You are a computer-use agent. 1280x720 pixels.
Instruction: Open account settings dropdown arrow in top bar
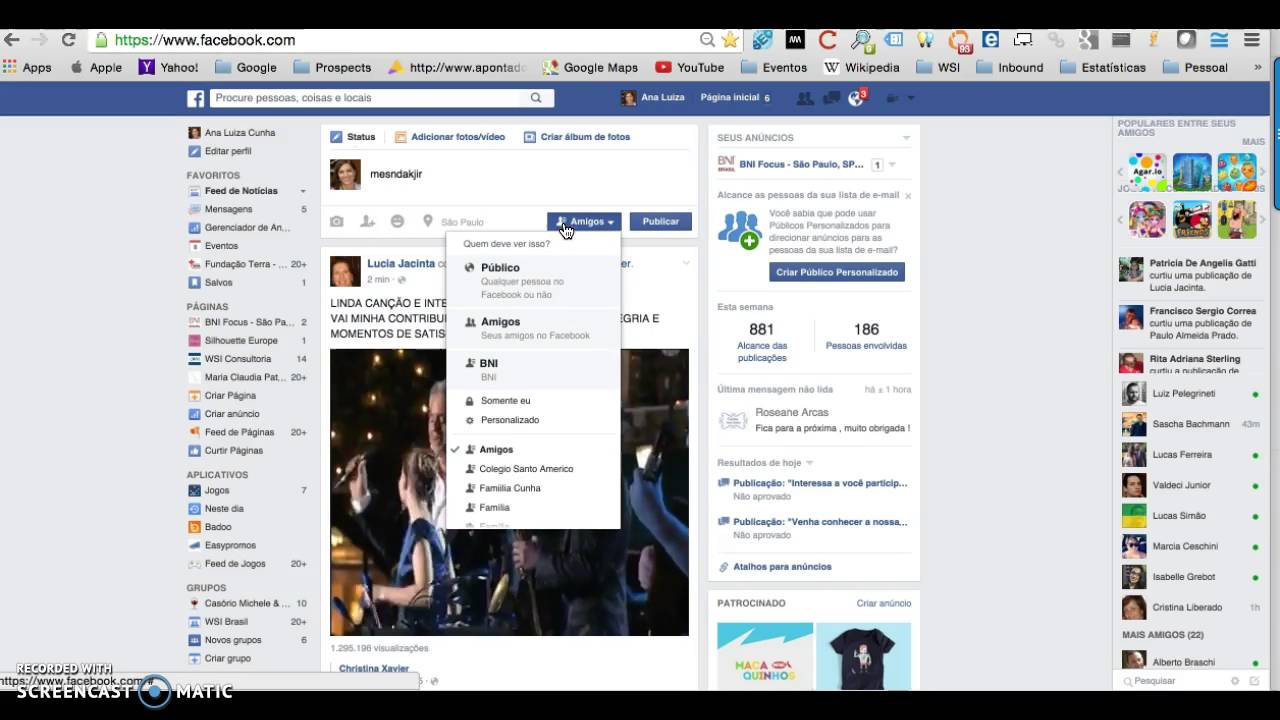click(x=910, y=98)
